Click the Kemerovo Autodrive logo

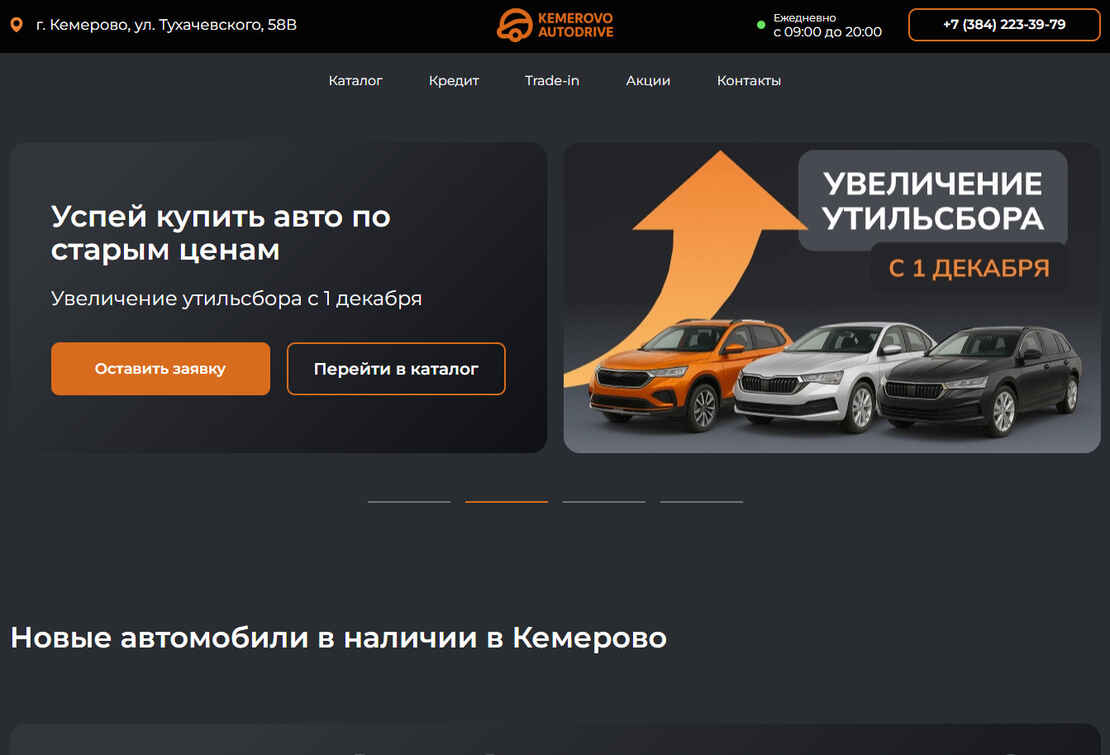pos(554,25)
